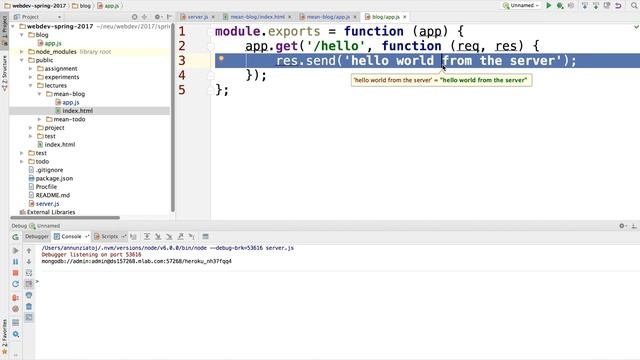Pause the program in the debug sidebar
Screen dimensions: 640x360
tap(16, 262)
